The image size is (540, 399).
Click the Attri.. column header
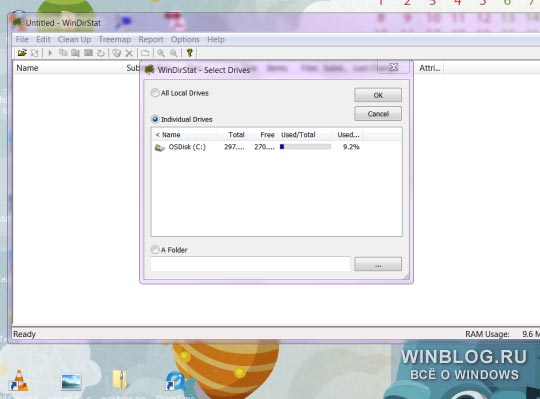429,68
